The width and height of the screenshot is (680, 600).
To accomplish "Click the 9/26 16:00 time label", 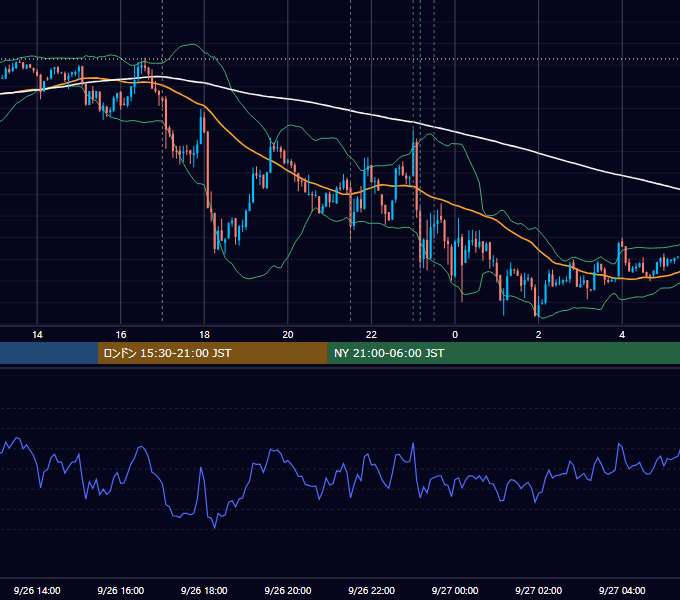I will click(x=121, y=590).
